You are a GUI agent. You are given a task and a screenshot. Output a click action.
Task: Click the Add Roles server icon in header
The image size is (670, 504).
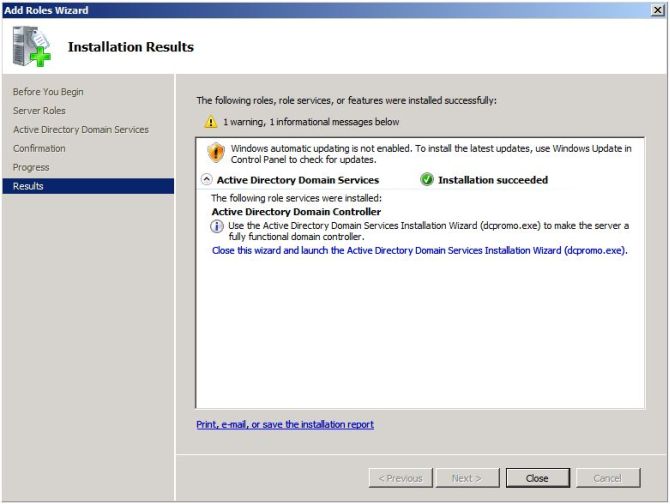[x=32, y=47]
